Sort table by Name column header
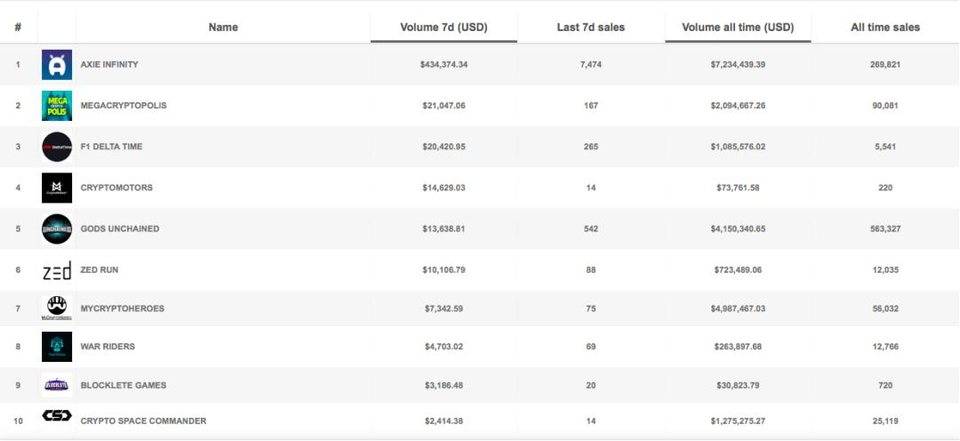 coord(223,27)
